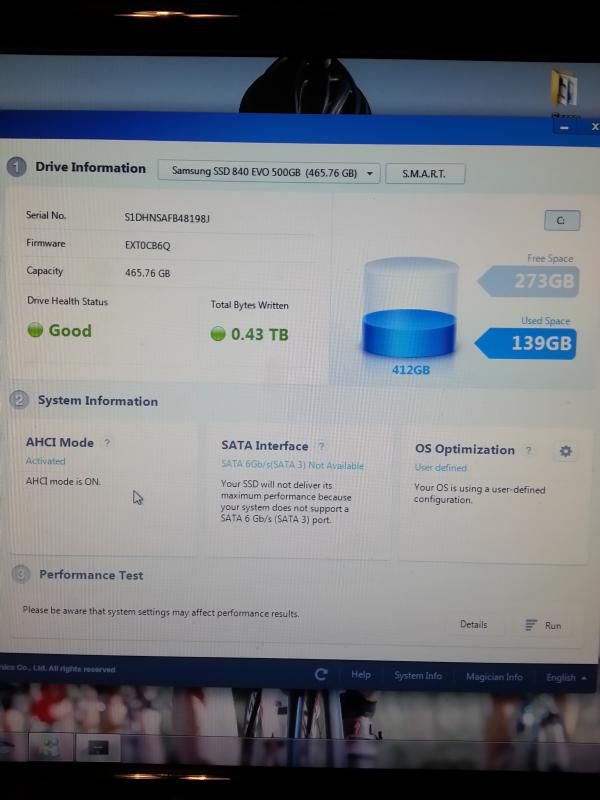Open performance test Details

click(x=473, y=624)
